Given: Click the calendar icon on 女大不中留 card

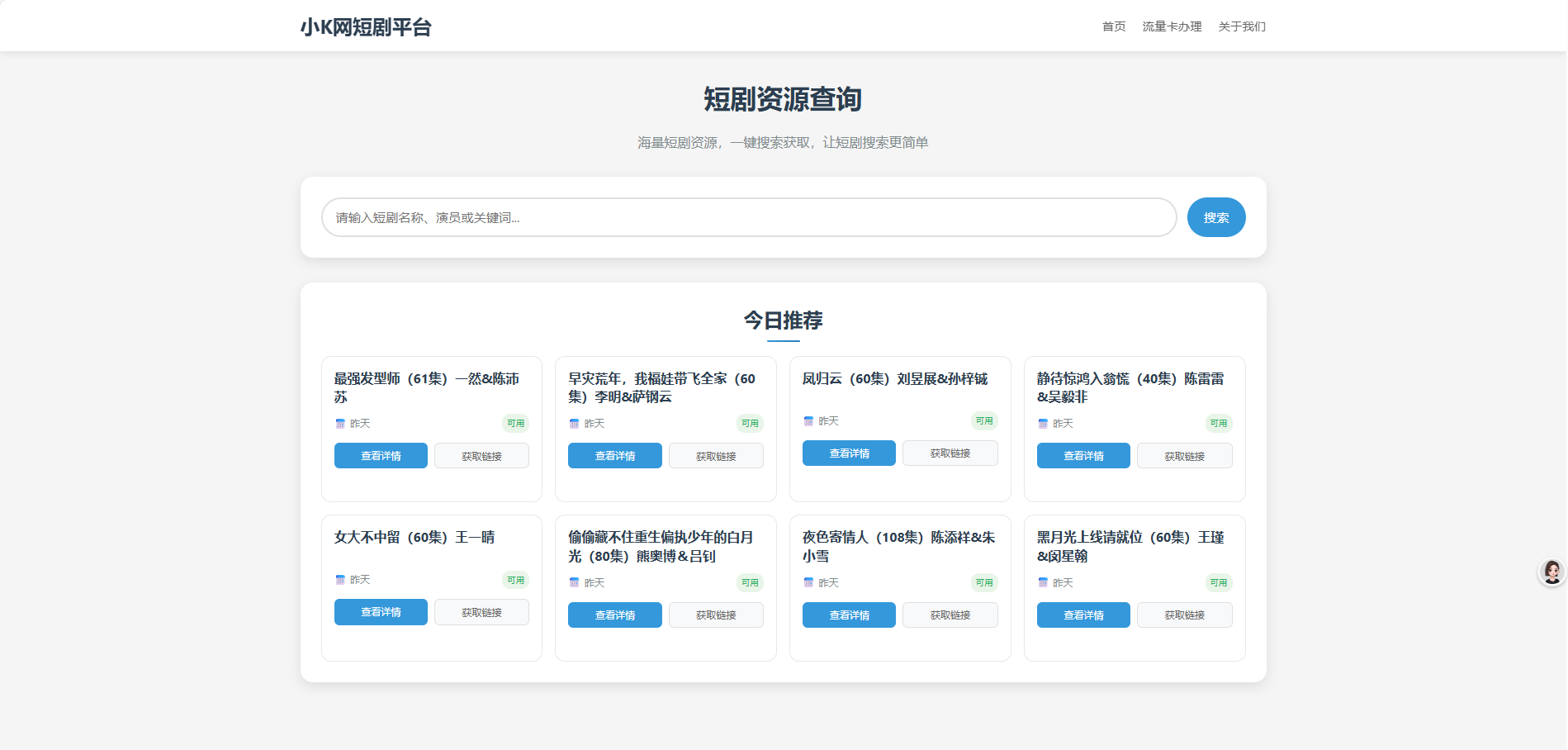Looking at the screenshot, I should (340, 580).
